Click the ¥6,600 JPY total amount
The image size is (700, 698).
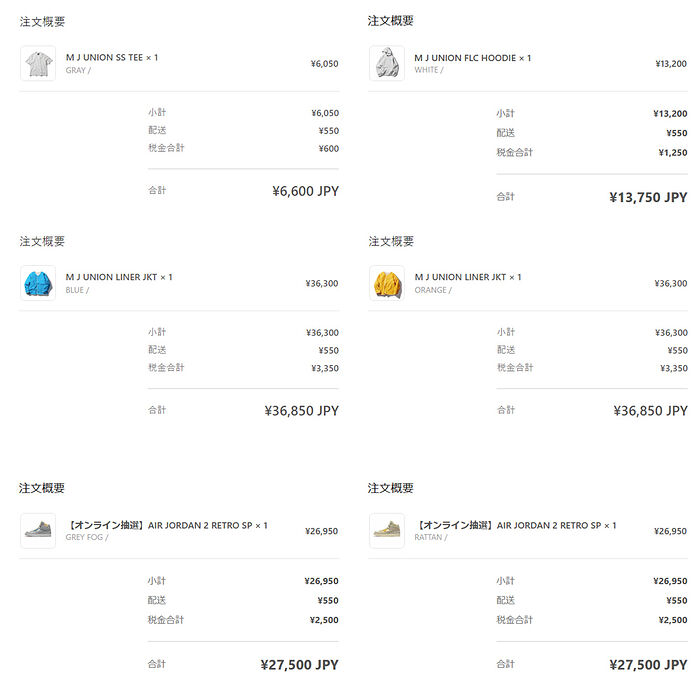click(x=305, y=191)
